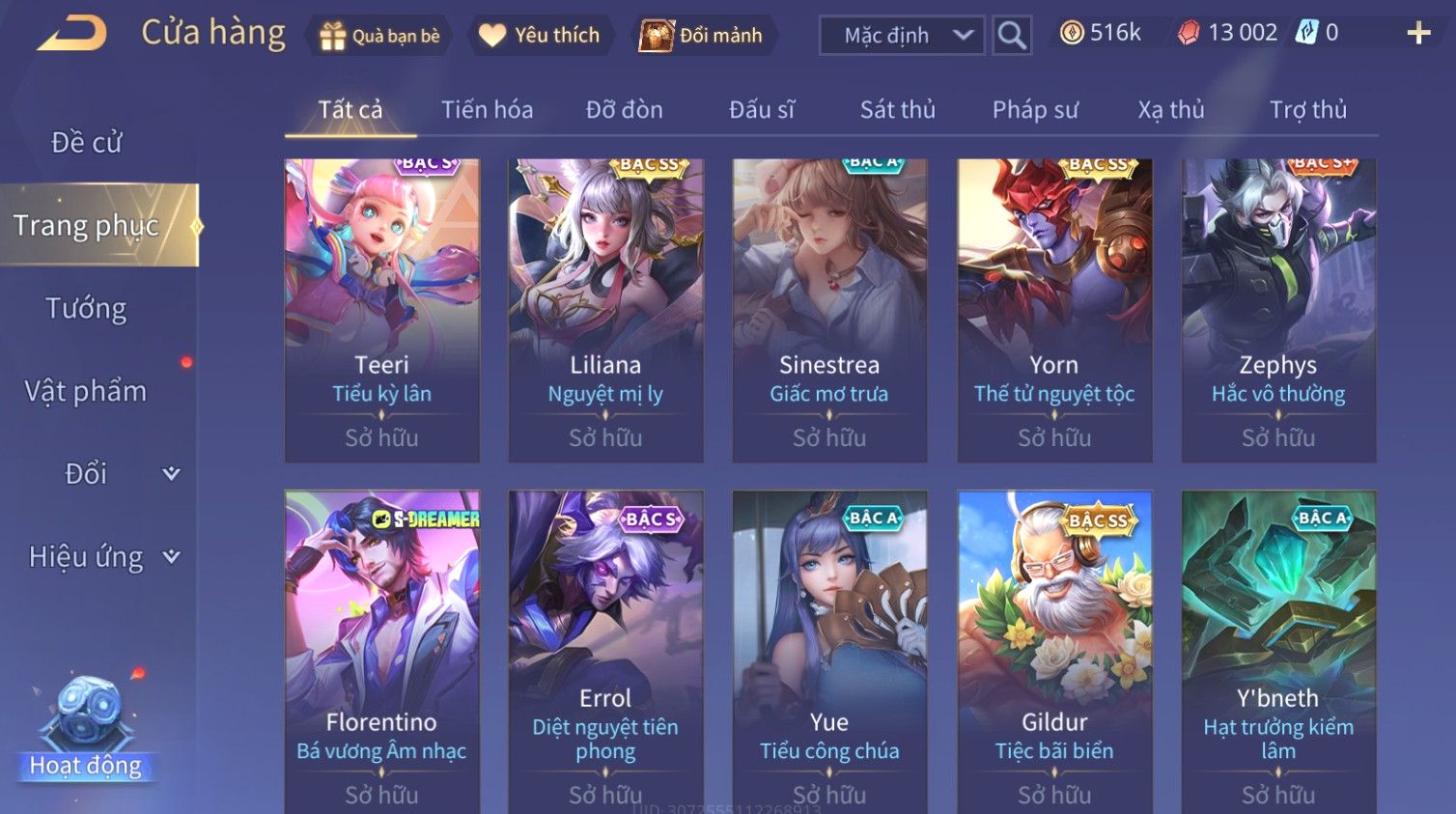Viewport: 1456px width, 814px height.
Task: Open the search magnifier icon
Action: tap(1012, 36)
